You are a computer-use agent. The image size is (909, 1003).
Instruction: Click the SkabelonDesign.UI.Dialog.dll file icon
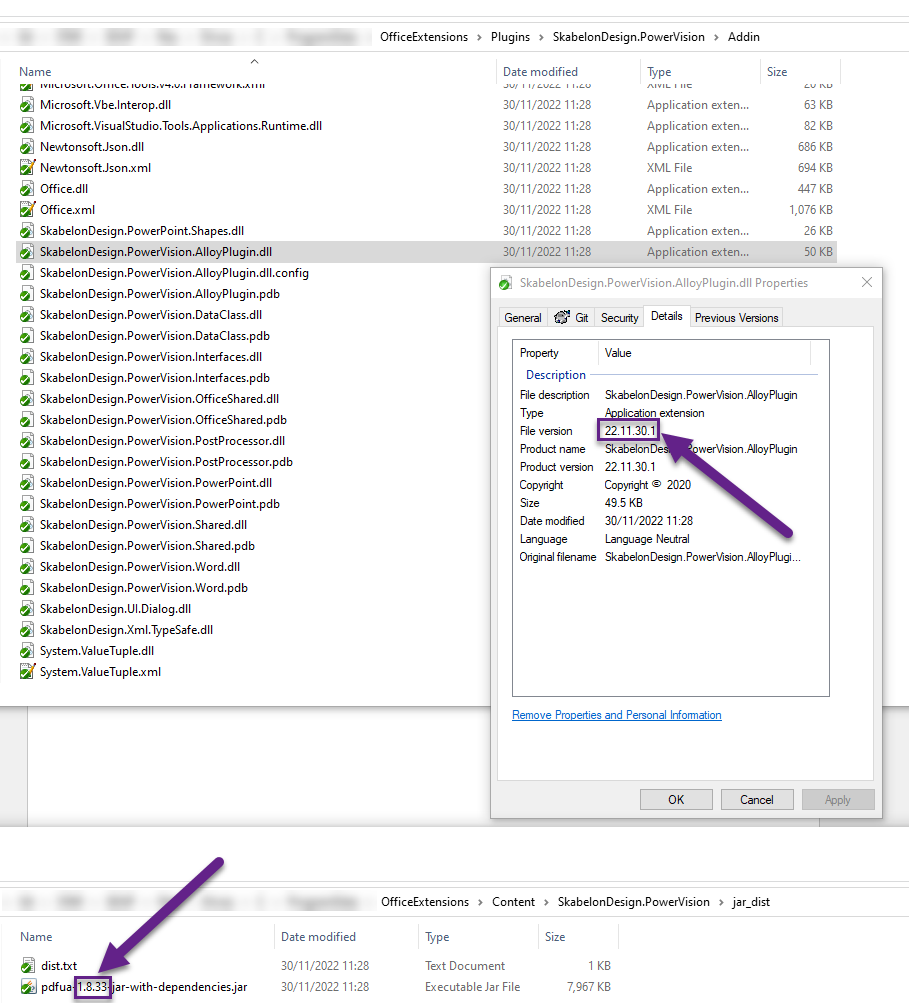coord(27,610)
